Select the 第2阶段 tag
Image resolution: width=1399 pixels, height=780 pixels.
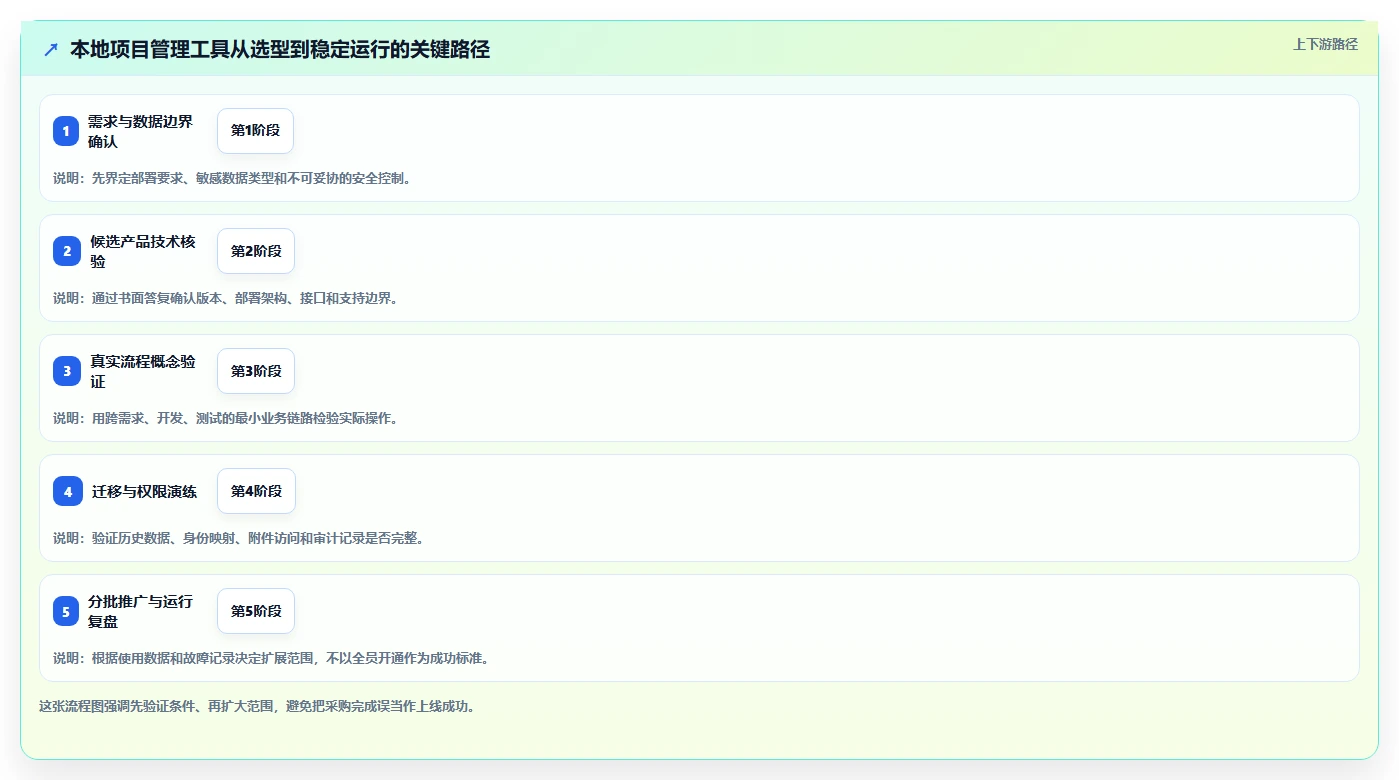click(x=256, y=251)
